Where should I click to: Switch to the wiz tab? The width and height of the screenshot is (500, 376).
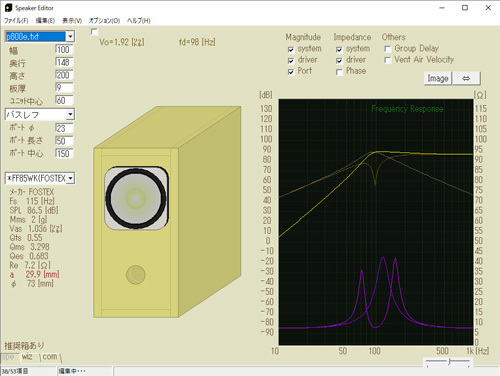coord(27,357)
